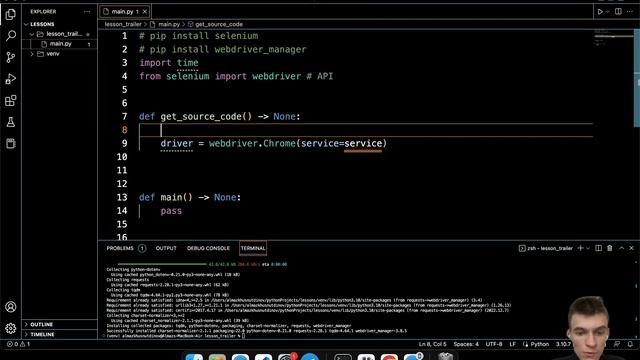Expand the OUTLINE section
The height and width of the screenshot is (360, 640).
coord(41,324)
